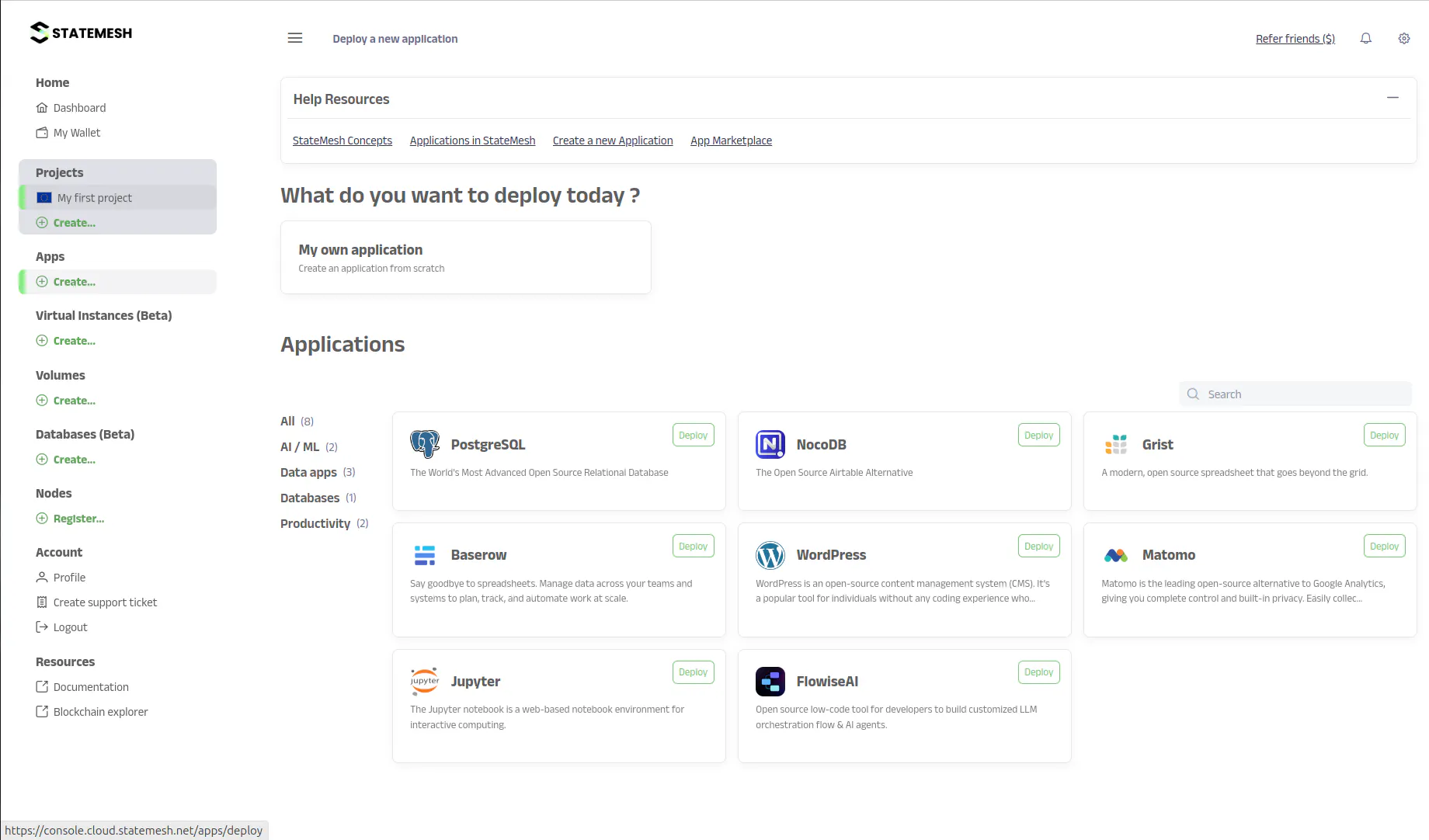The width and height of the screenshot is (1429, 840).
Task: Open the settings gear icon
Action: tap(1404, 38)
